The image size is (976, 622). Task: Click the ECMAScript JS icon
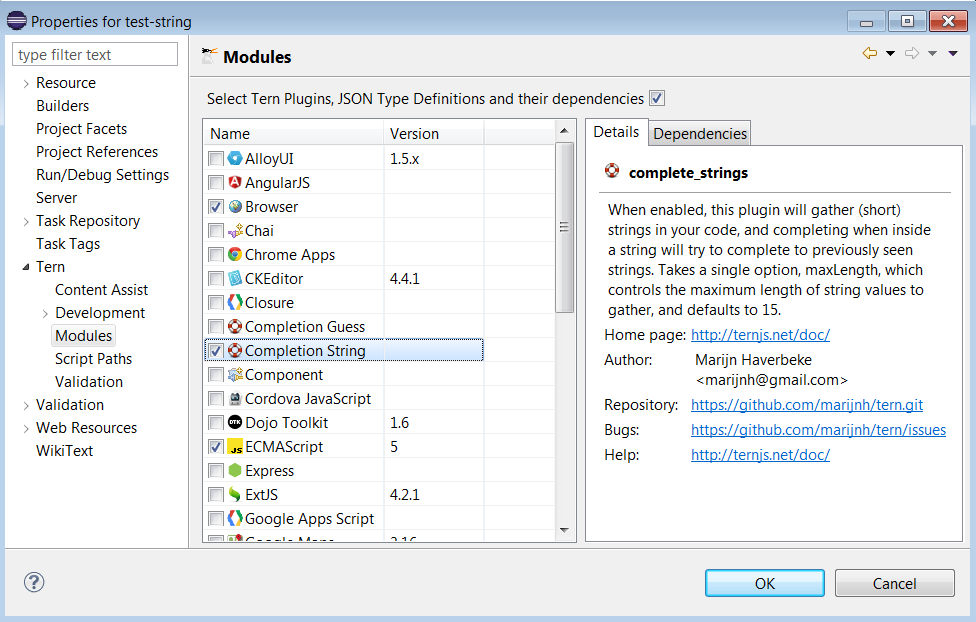[235, 447]
